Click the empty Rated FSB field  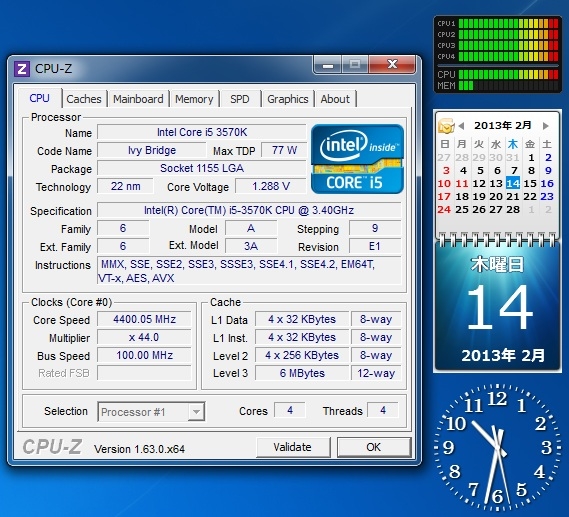coord(144,373)
